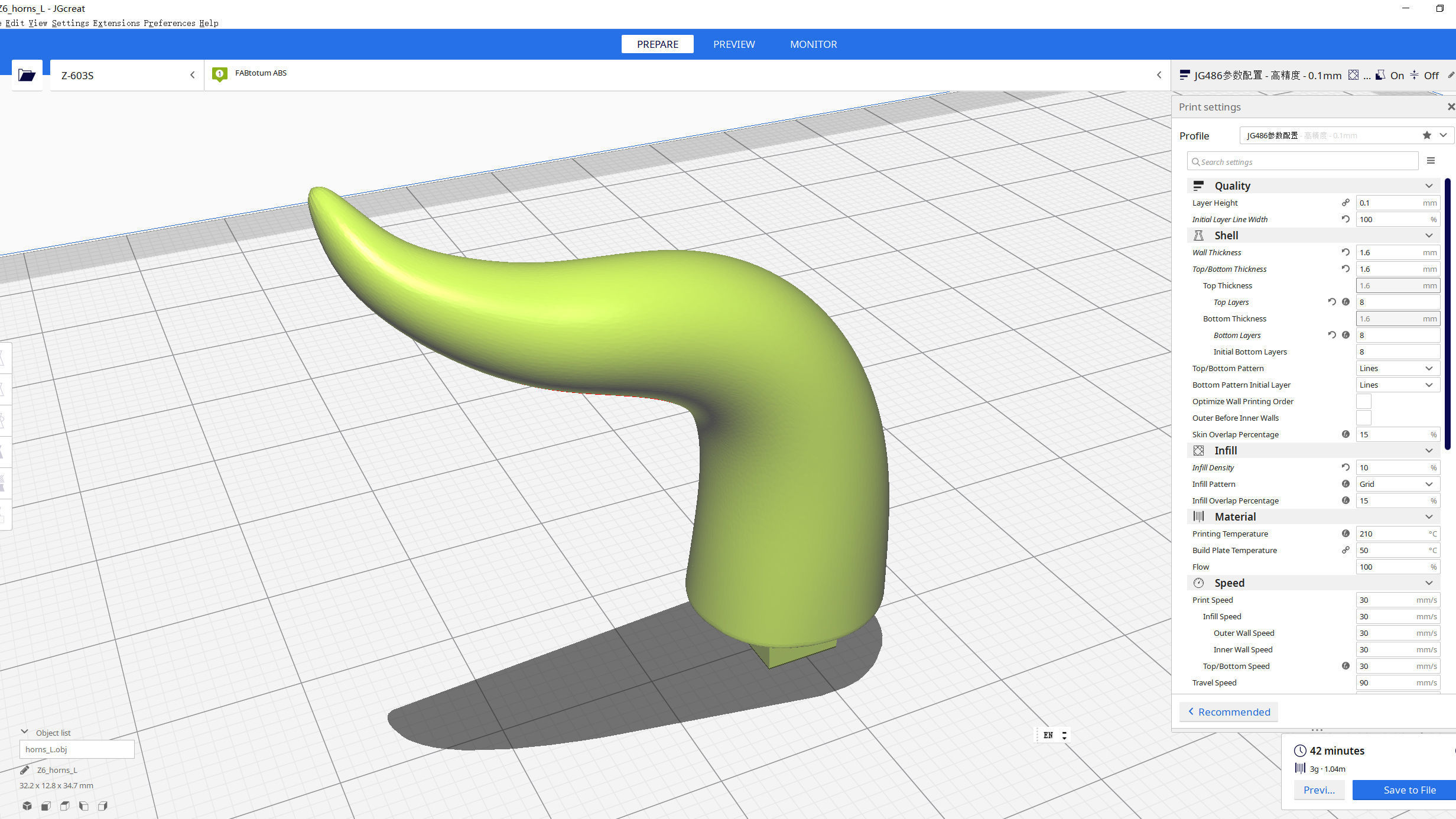Reset Wall Thickness with revert arrow

(x=1345, y=252)
